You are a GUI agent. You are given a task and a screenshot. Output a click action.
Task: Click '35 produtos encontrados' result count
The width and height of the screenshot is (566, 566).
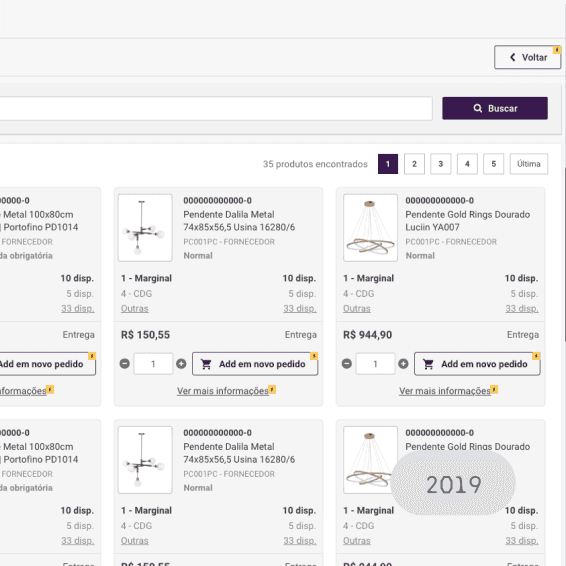(x=315, y=164)
